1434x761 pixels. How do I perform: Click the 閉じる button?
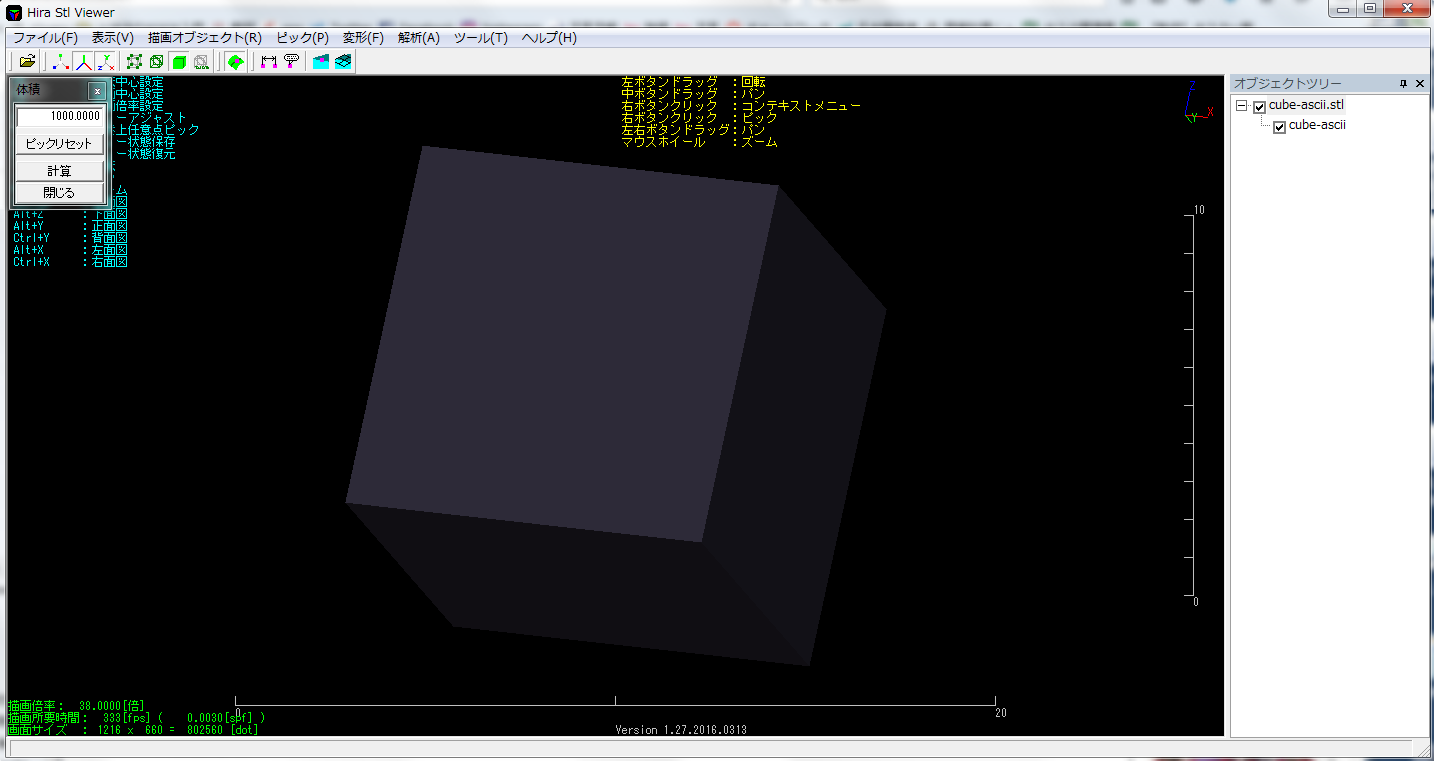click(x=59, y=192)
